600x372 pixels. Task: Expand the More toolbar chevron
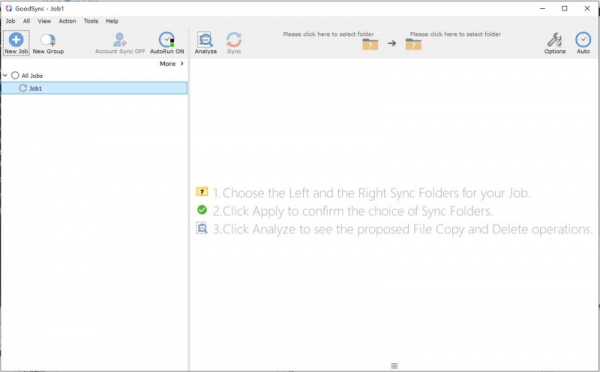[182, 64]
